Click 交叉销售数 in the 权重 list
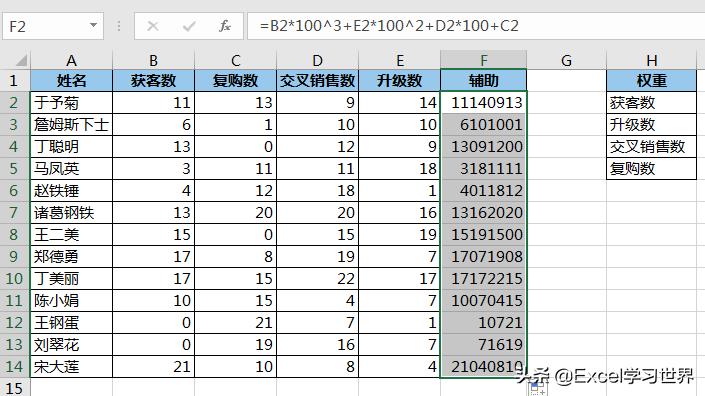The height and width of the screenshot is (396, 705). pyautogui.click(x=651, y=147)
